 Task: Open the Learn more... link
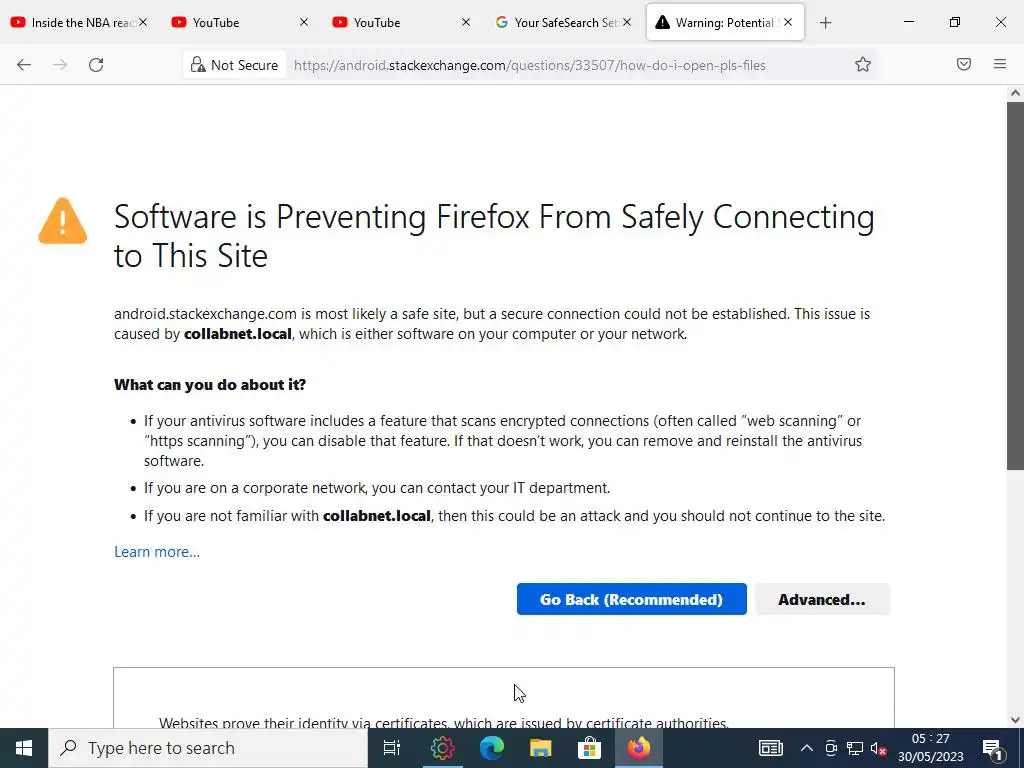[157, 552]
